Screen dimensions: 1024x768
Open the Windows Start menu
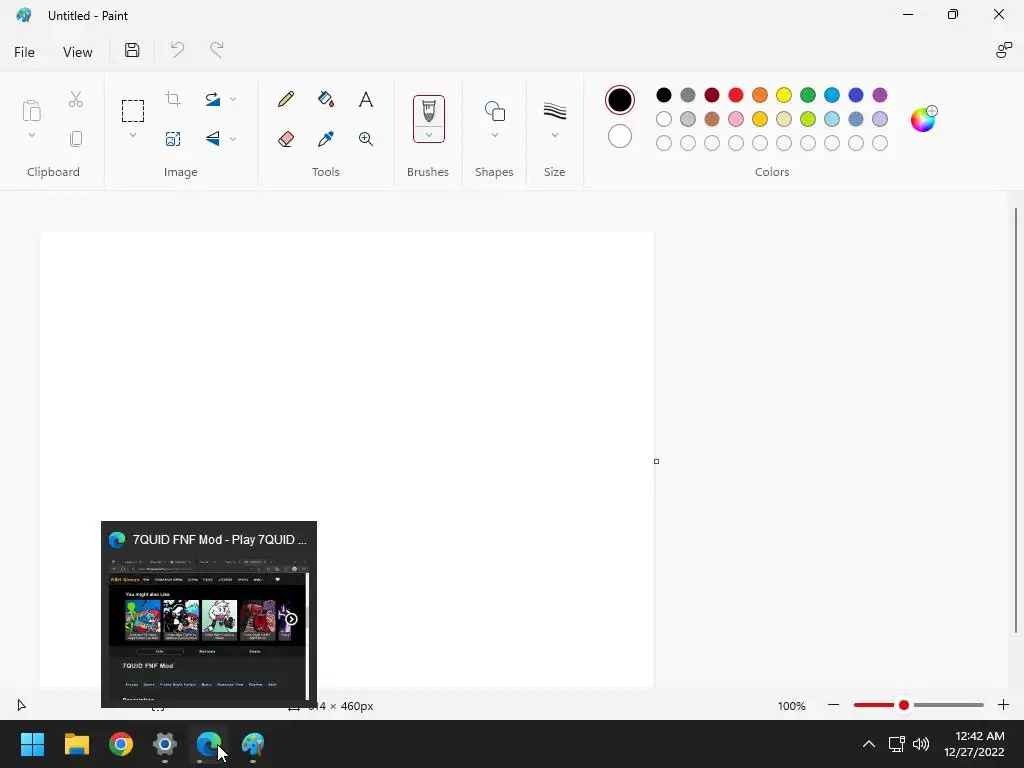point(32,744)
